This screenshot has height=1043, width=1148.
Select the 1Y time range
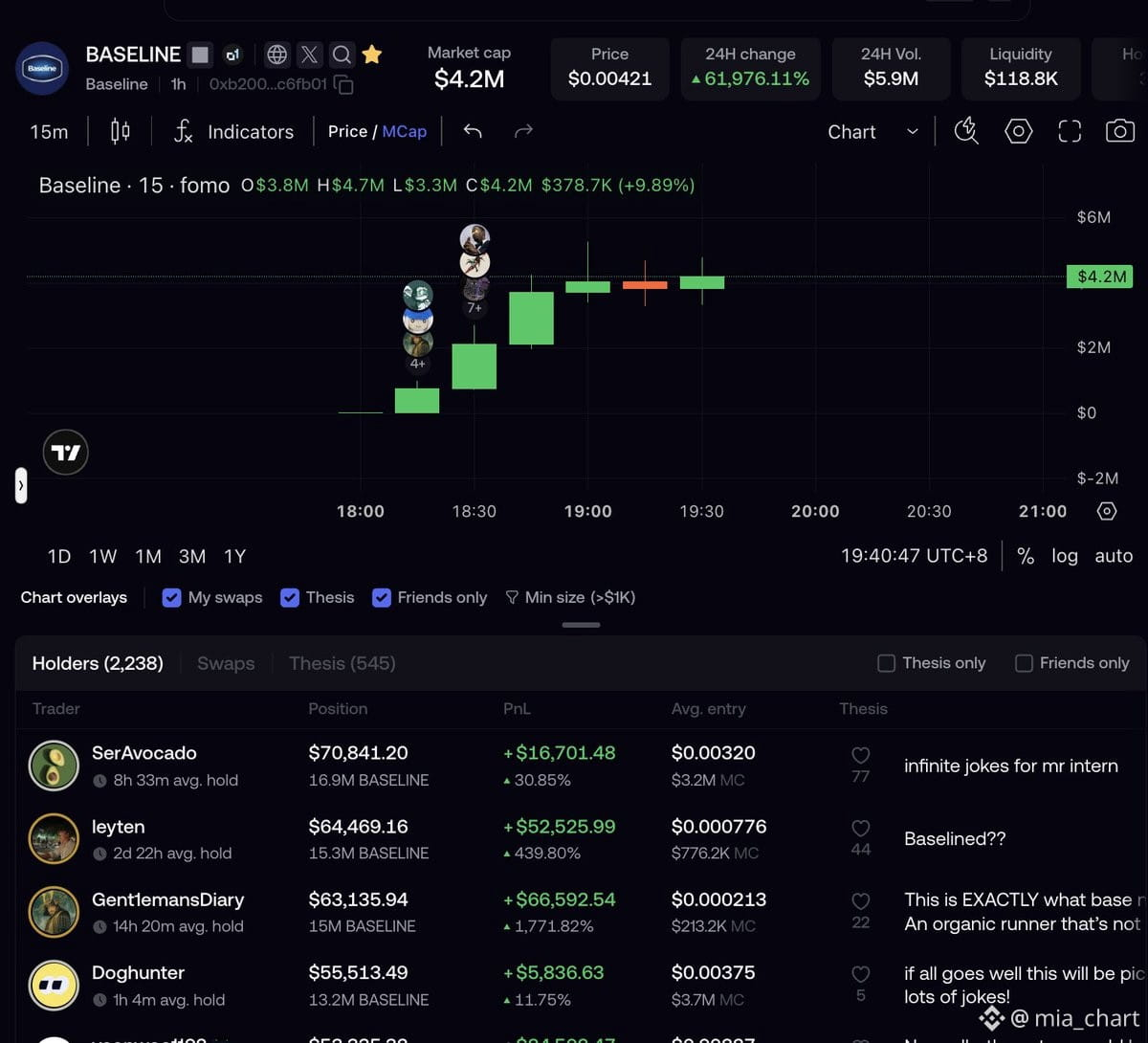click(235, 556)
